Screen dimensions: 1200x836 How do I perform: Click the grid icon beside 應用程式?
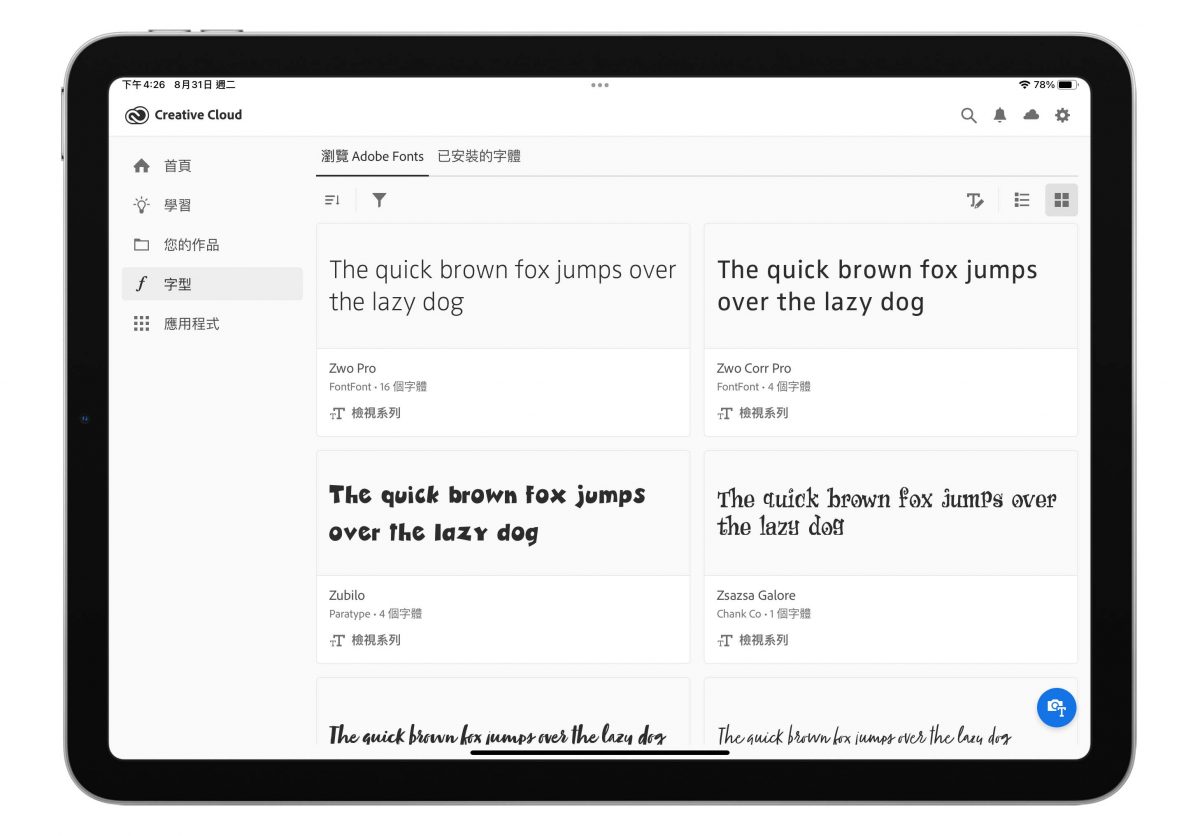tap(142, 324)
